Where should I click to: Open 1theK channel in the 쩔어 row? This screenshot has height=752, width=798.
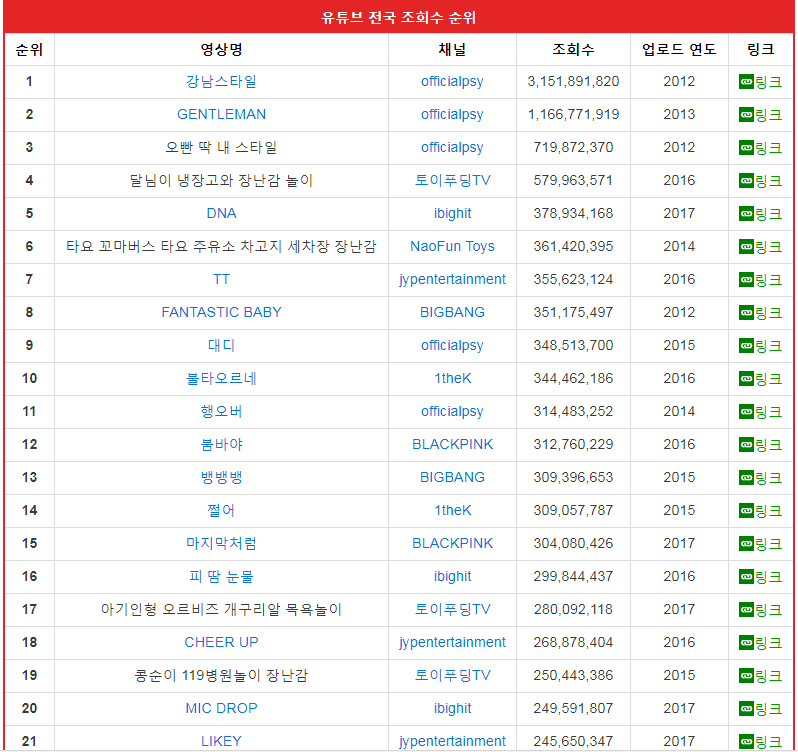[x=452, y=510]
